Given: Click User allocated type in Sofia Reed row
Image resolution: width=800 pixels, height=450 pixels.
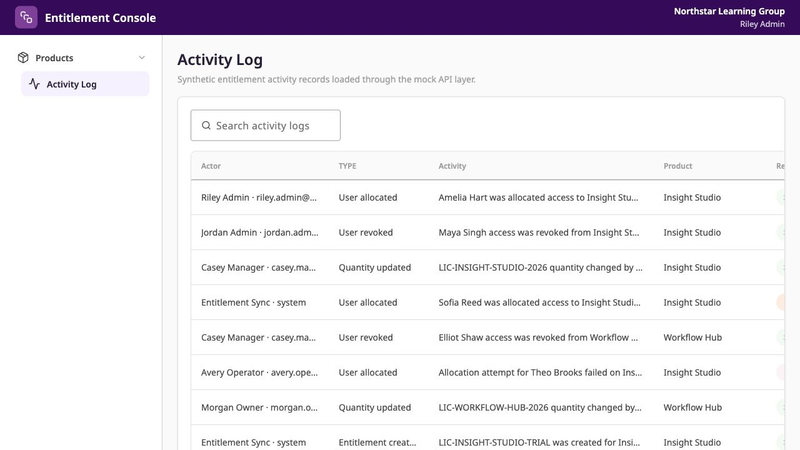Looking at the screenshot, I should tap(368, 303).
